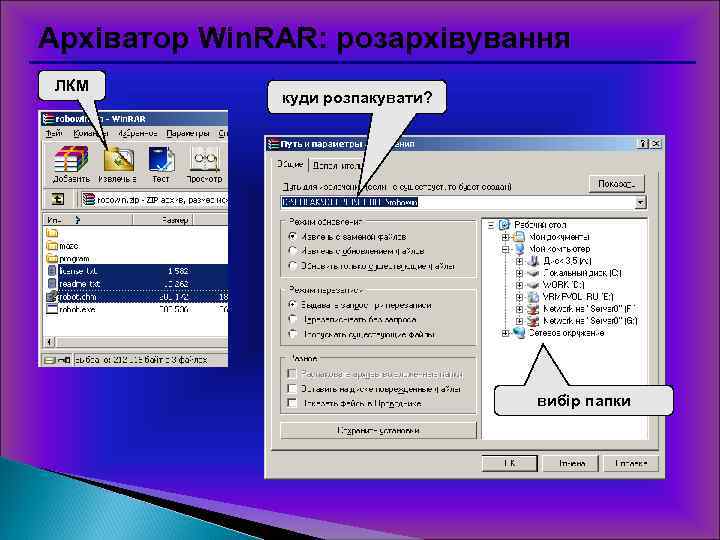Viewport: 720px width, 540px height.
Task: Click WORK (D:) drive icon
Action: click(534, 285)
